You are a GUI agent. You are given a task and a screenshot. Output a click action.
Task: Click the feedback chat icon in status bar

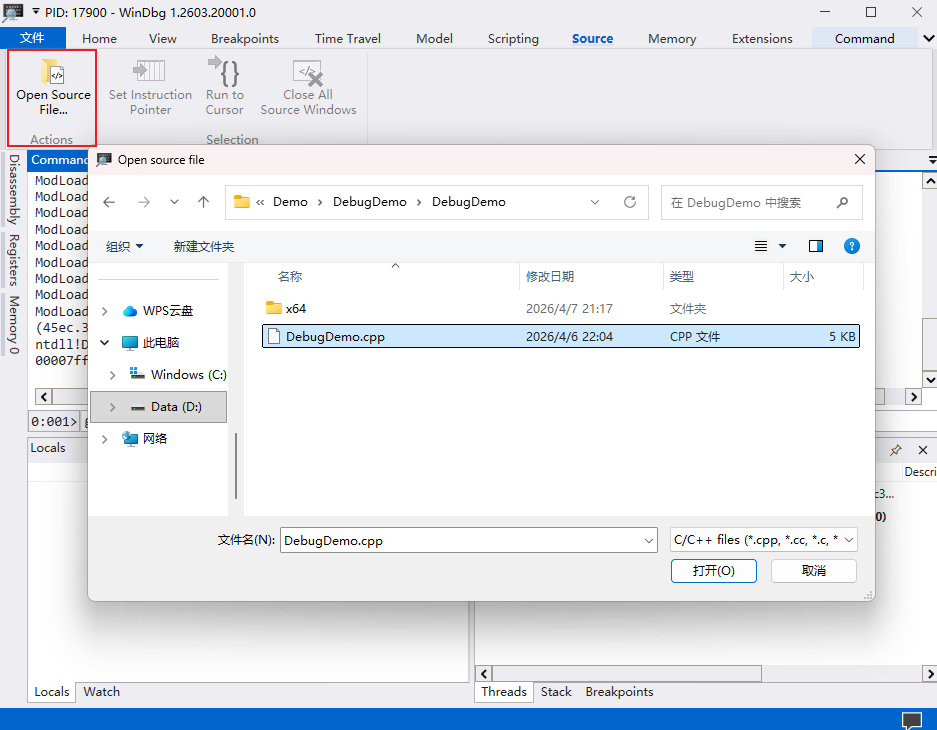[x=911, y=719]
